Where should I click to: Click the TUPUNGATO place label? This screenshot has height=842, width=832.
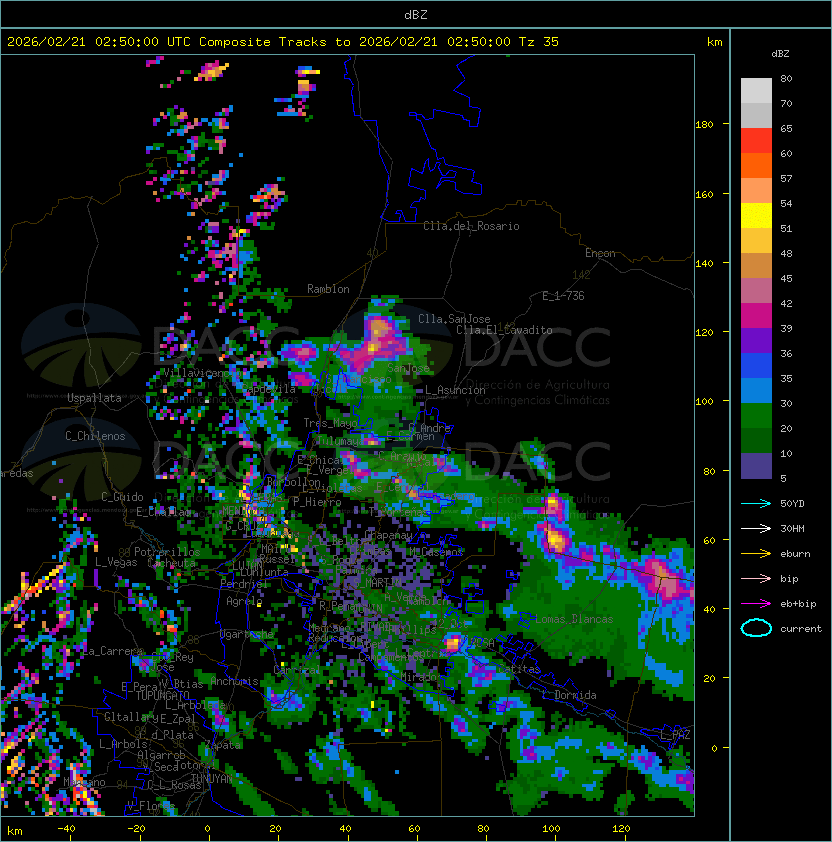(x=162, y=695)
